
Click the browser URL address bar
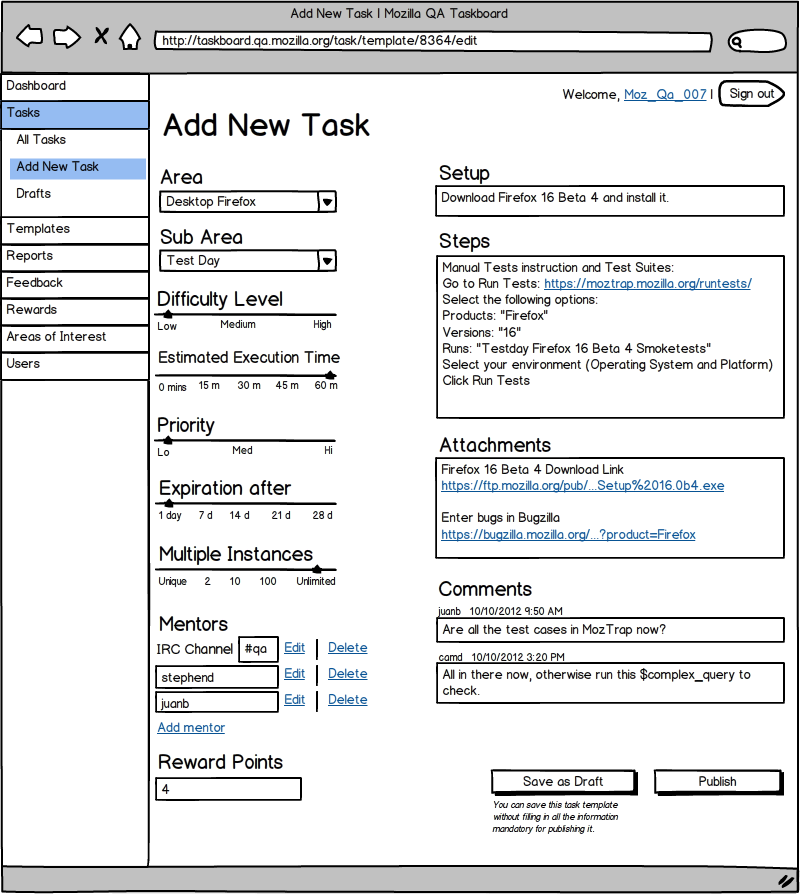coord(433,41)
